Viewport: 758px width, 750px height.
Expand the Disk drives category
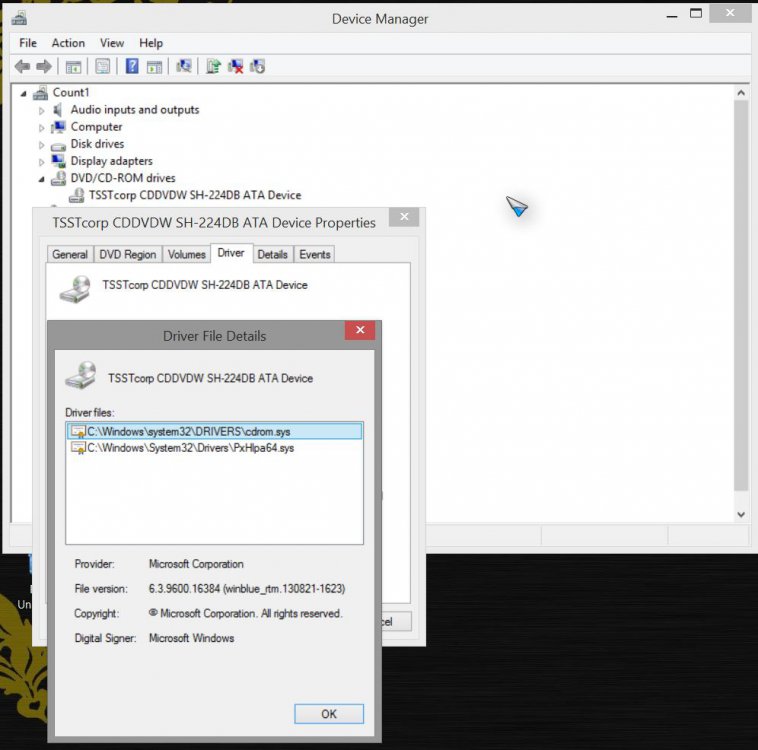coord(42,145)
